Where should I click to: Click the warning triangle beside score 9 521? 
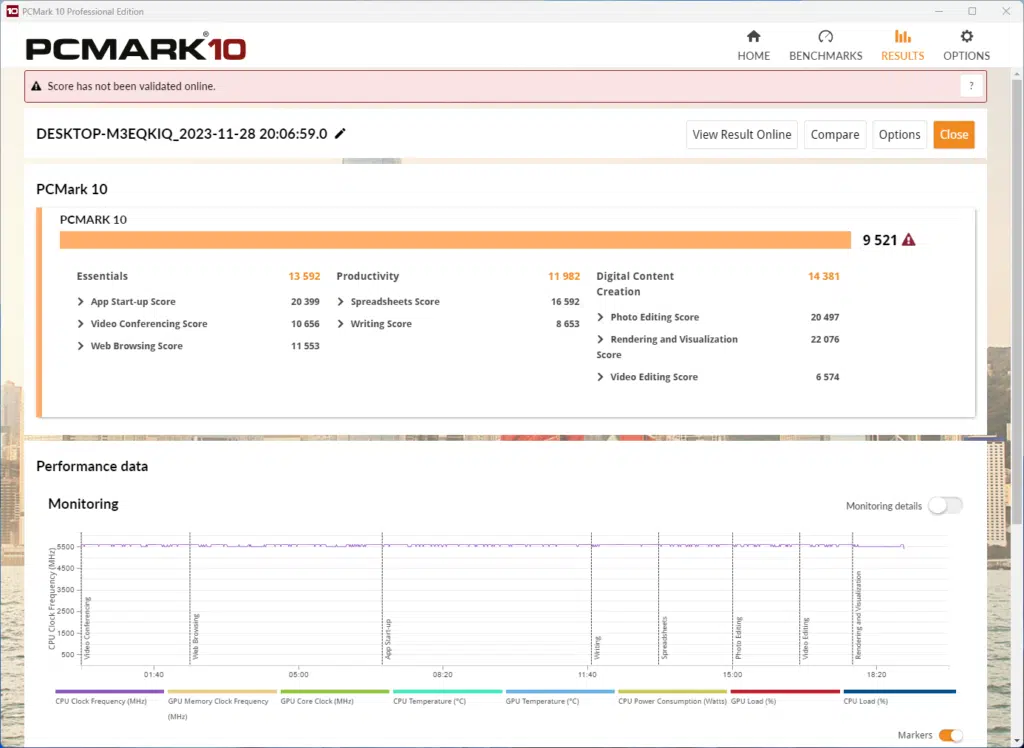click(907, 240)
